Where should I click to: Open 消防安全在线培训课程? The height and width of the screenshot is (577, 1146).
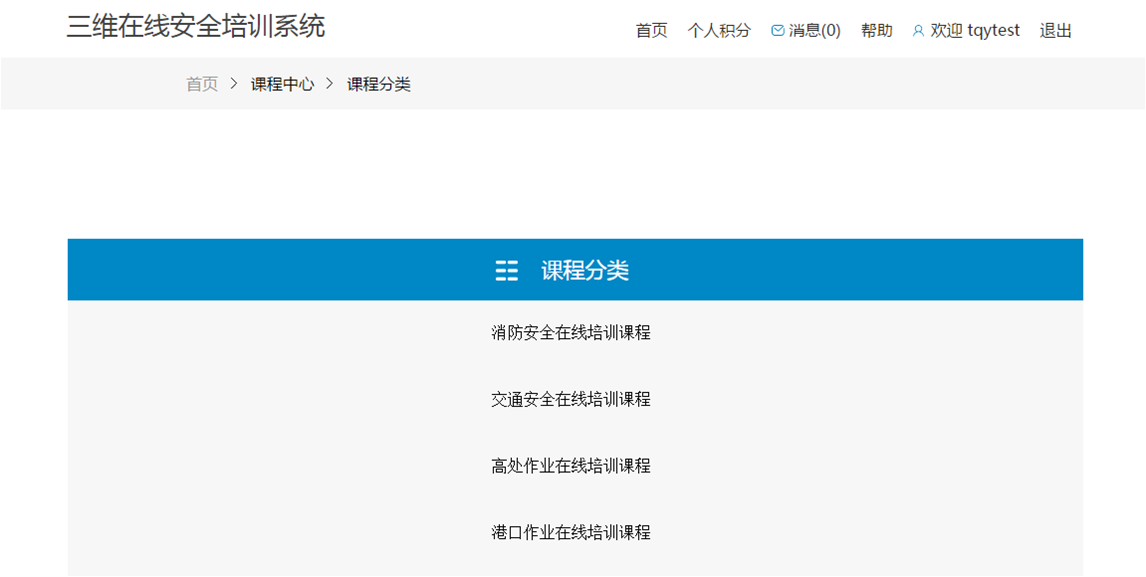tap(571, 333)
